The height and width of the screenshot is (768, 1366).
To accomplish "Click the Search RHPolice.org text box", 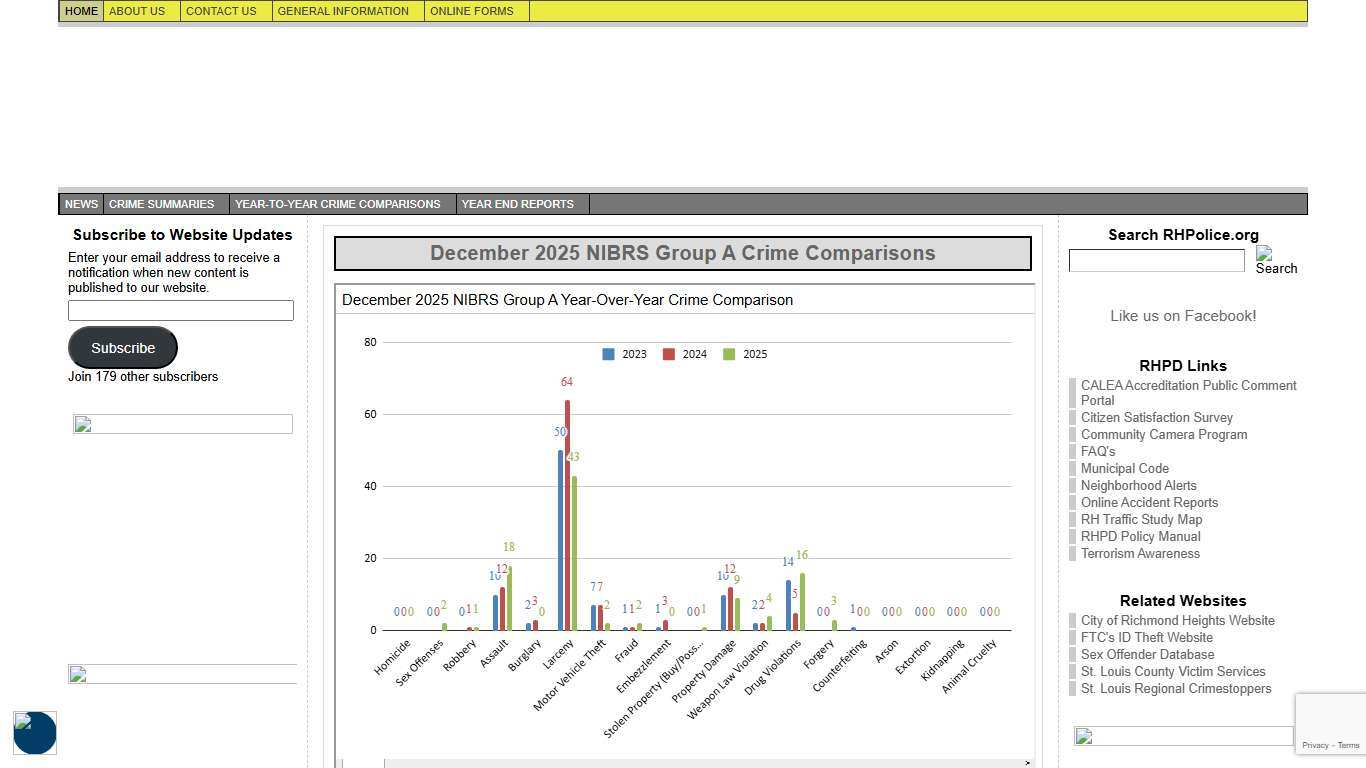I will coord(1156,261).
